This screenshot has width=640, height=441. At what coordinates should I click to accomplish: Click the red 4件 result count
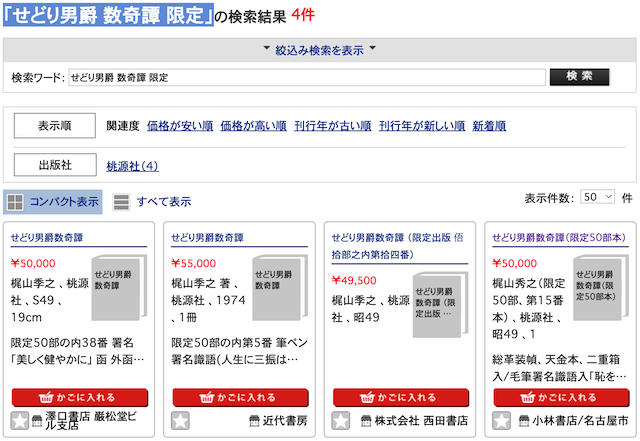[x=303, y=15]
